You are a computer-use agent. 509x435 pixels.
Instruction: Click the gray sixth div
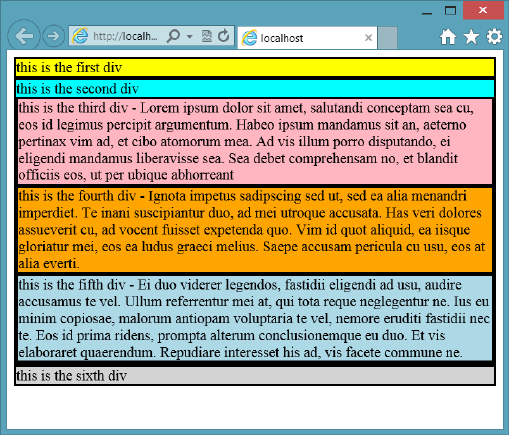tap(255, 376)
